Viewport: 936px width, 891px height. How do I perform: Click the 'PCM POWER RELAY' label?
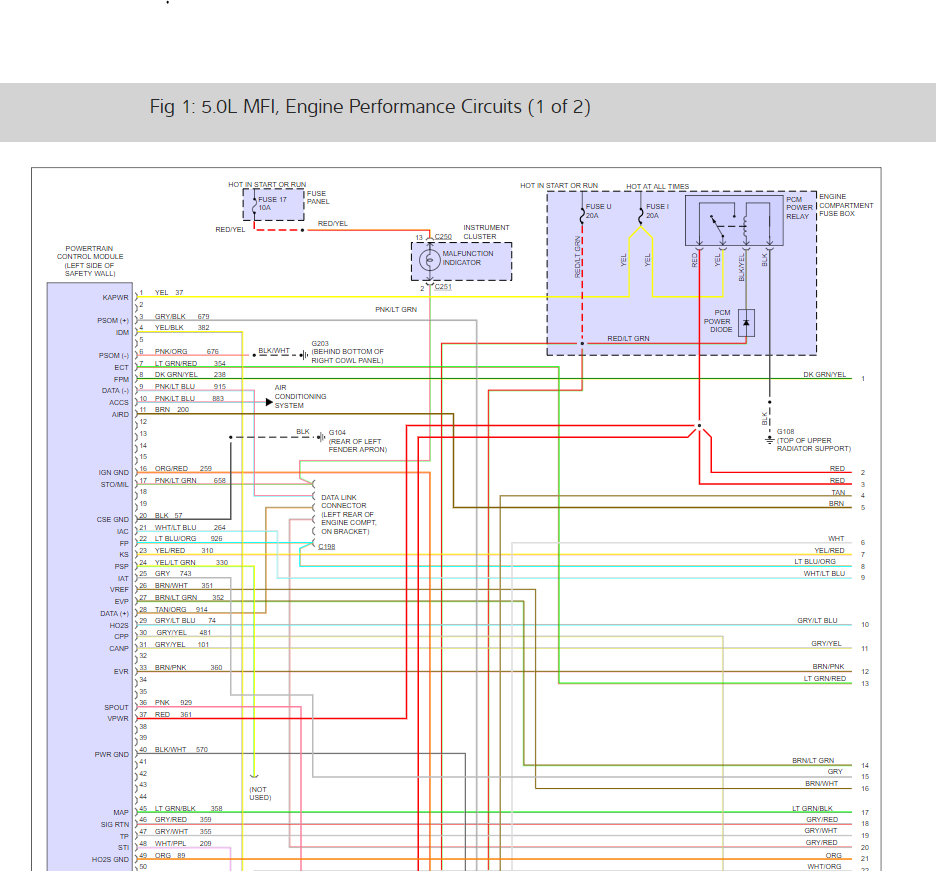(799, 208)
